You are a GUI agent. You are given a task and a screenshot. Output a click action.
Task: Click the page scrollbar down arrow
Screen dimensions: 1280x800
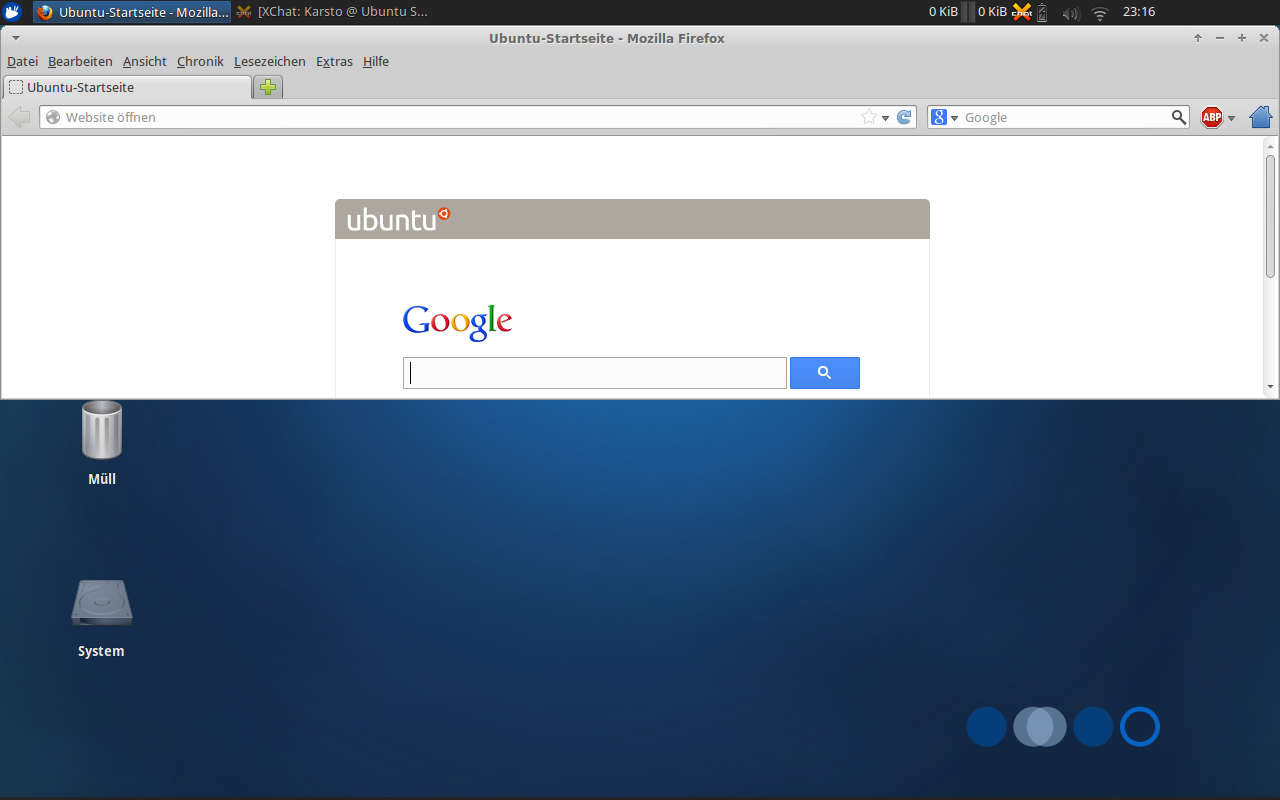[1271, 387]
